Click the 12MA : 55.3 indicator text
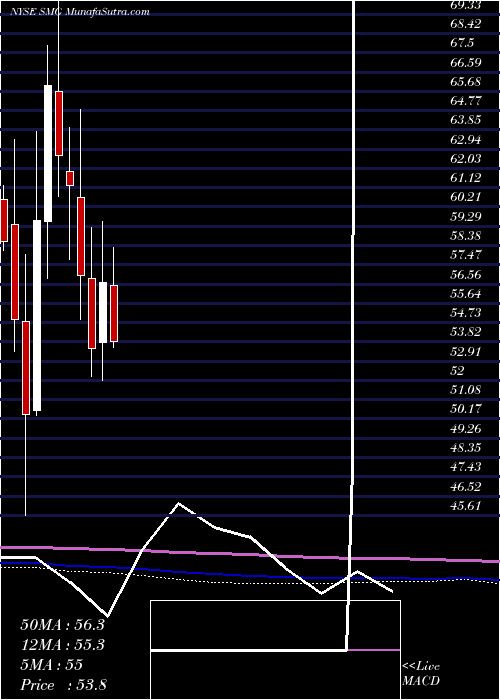 pyautogui.click(x=62, y=645)
